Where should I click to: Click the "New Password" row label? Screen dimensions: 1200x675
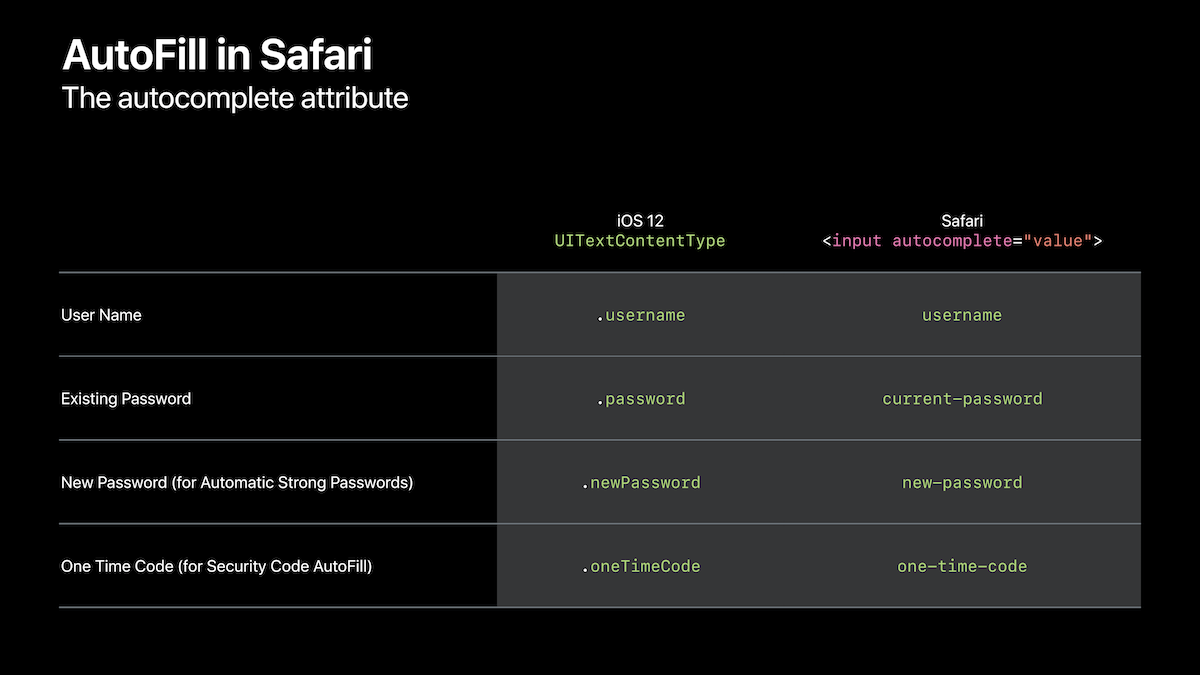[x=237, y=483]
